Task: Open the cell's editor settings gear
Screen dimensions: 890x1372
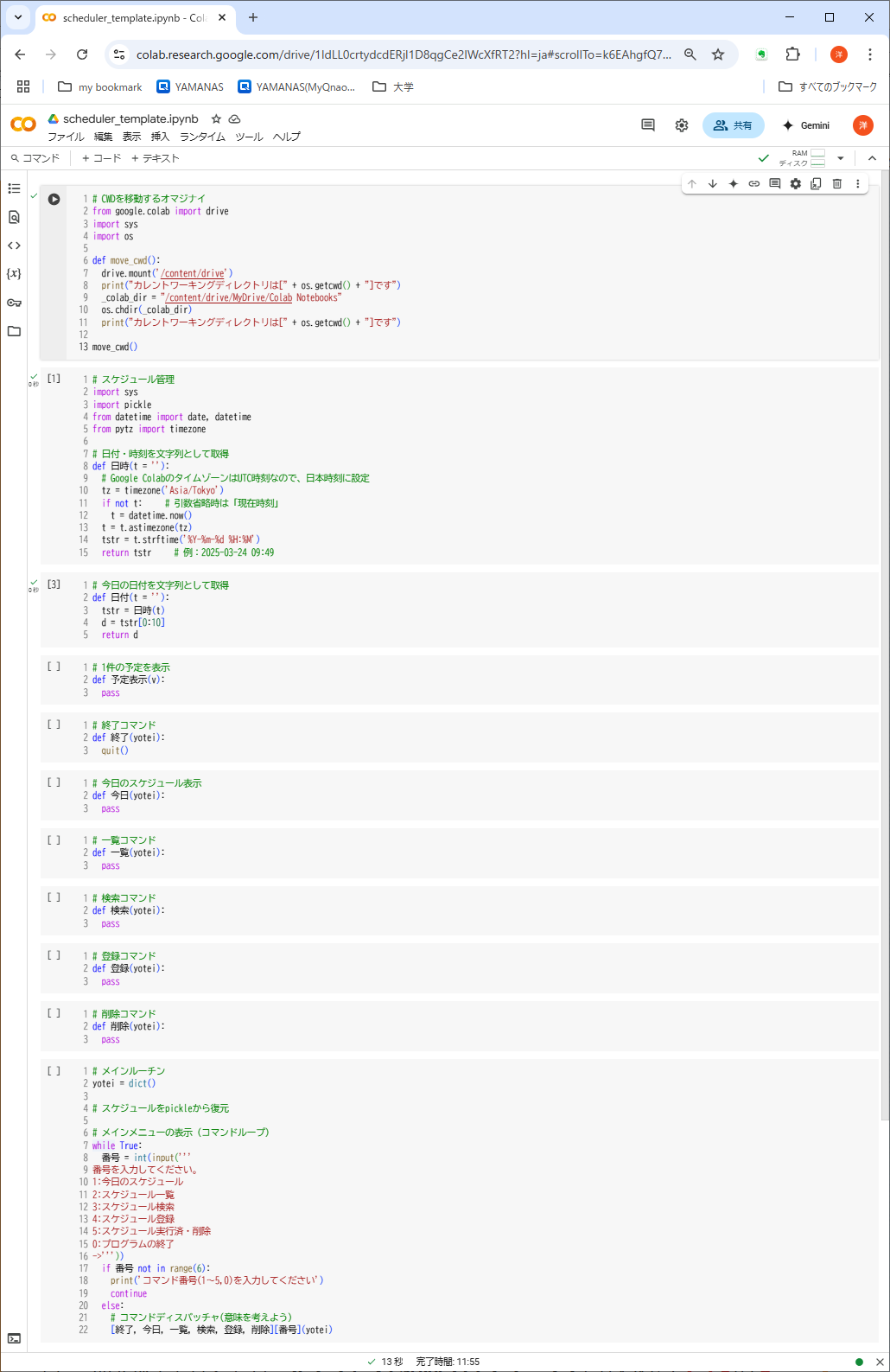Action: click(x=796, y=183)
